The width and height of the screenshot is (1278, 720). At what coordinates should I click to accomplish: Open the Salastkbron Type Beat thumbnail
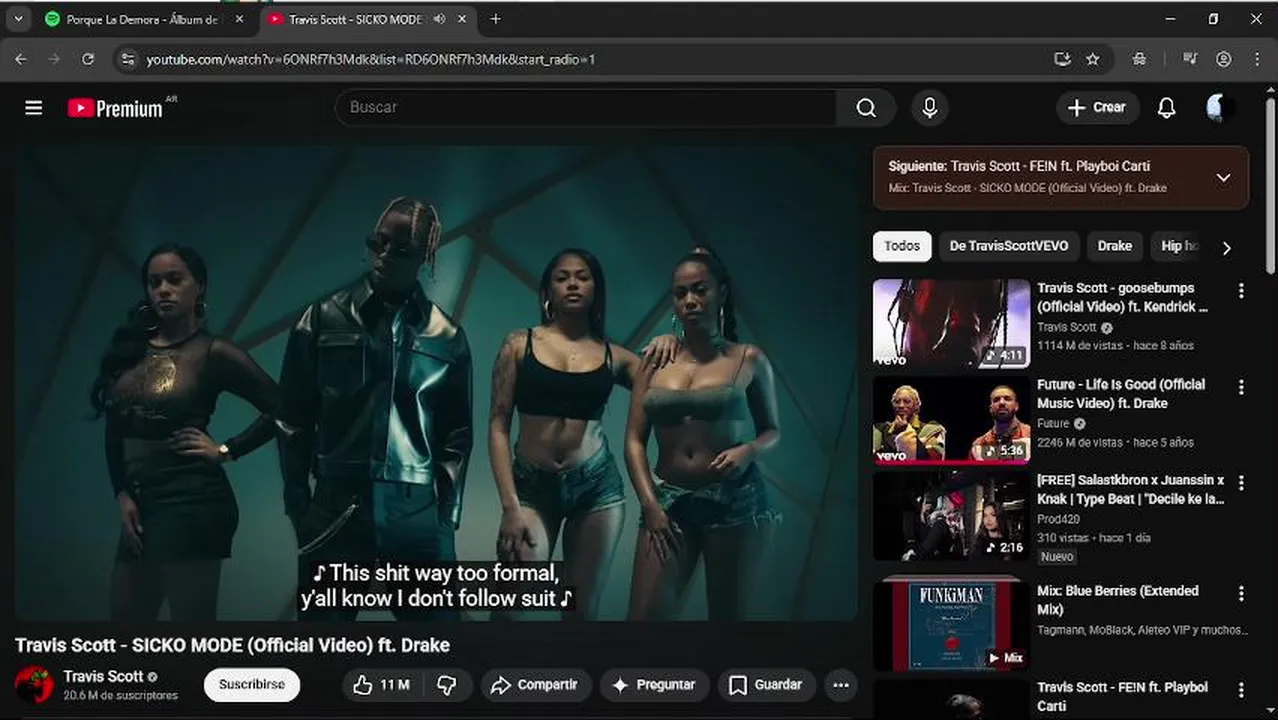(x=951, y=515)
